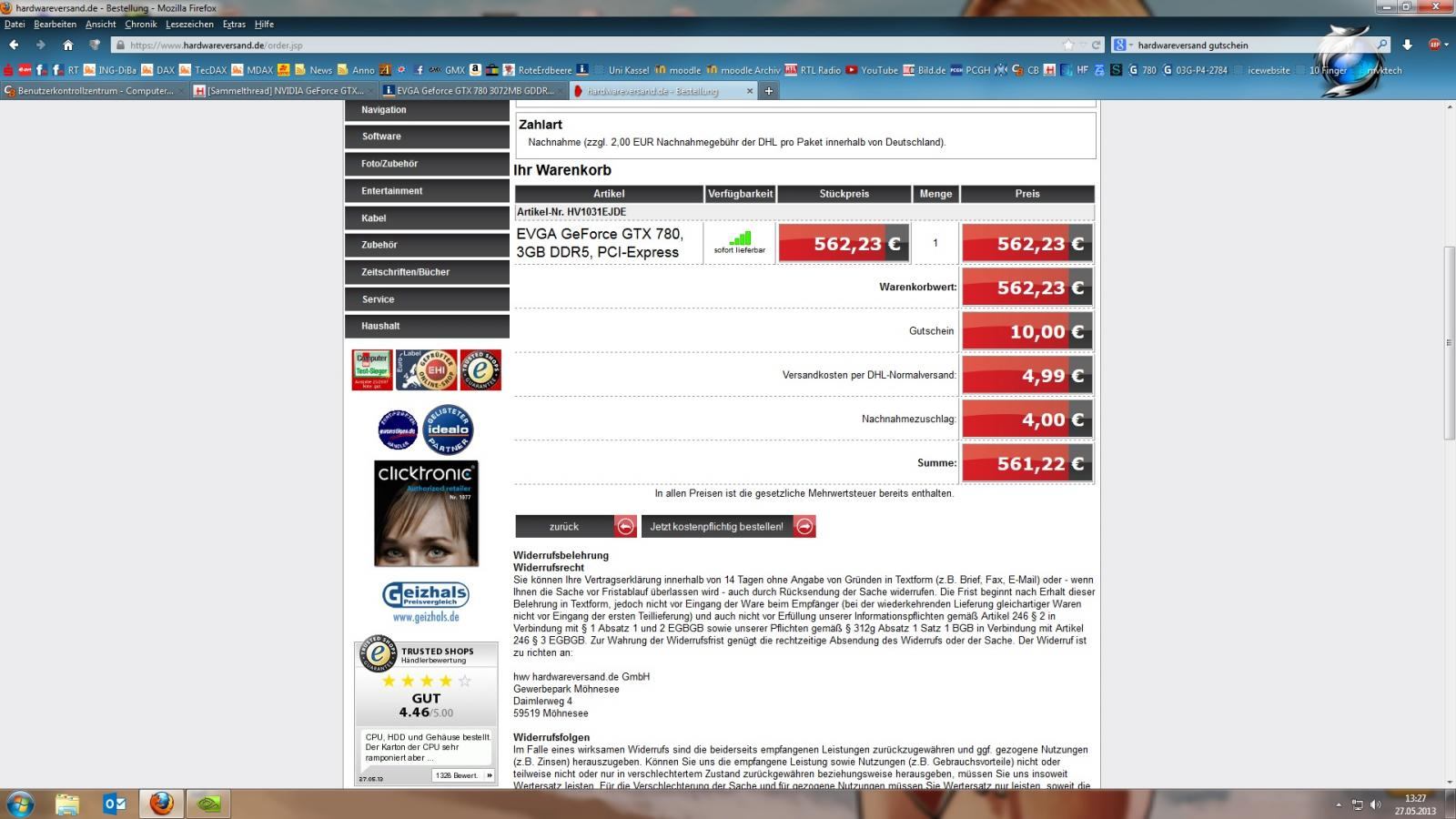Click the EVGA GeForce GTX 780 product name

point(600,243)
